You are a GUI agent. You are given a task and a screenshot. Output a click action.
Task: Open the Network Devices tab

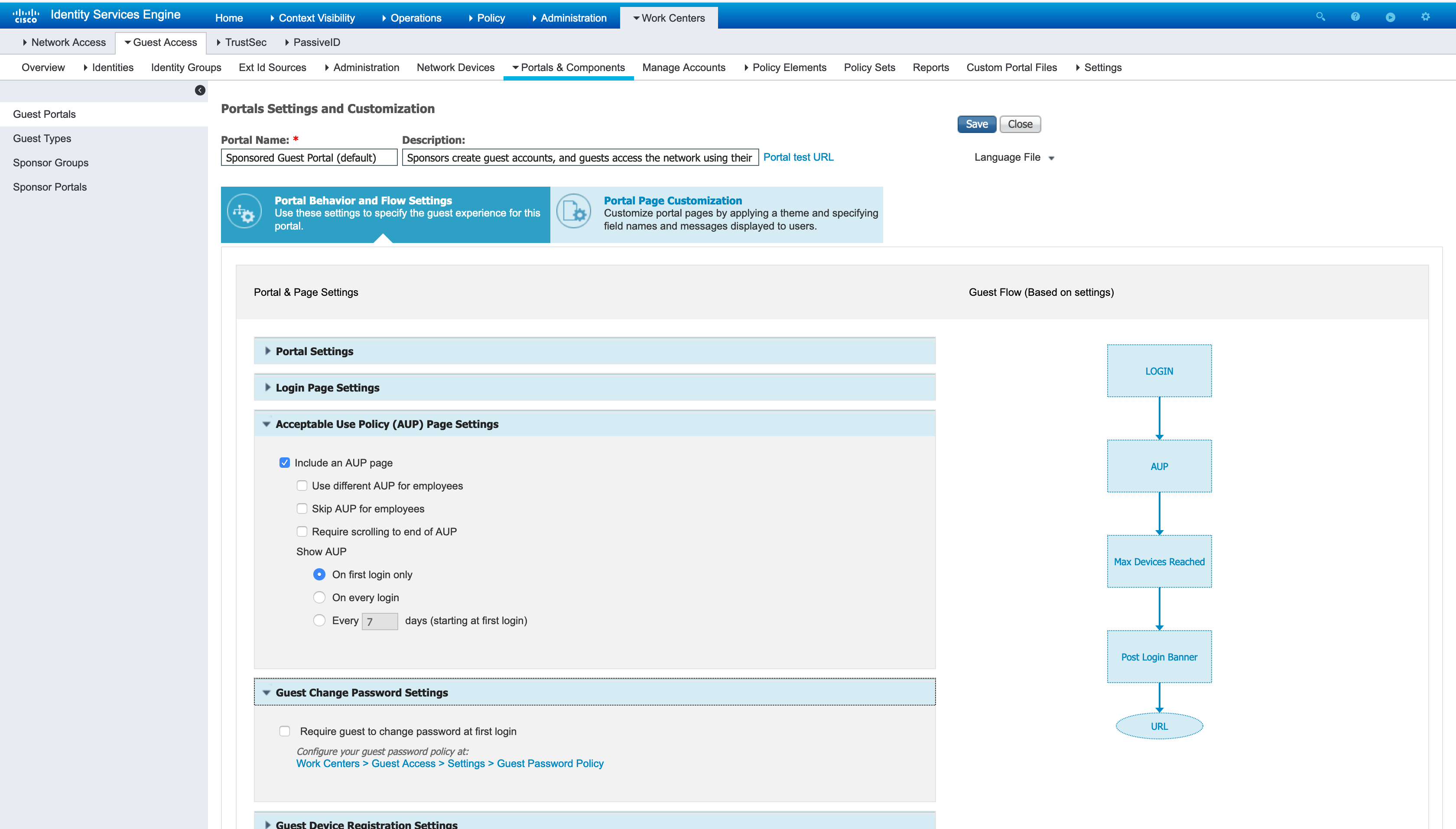click(x=455, y=67)
